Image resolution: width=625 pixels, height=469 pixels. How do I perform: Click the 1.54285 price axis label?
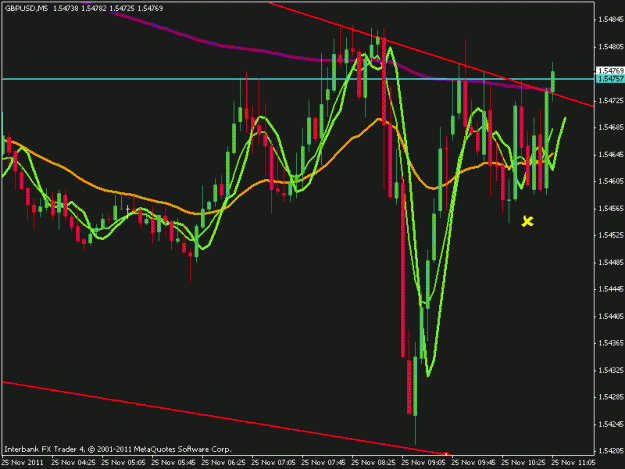611,397
